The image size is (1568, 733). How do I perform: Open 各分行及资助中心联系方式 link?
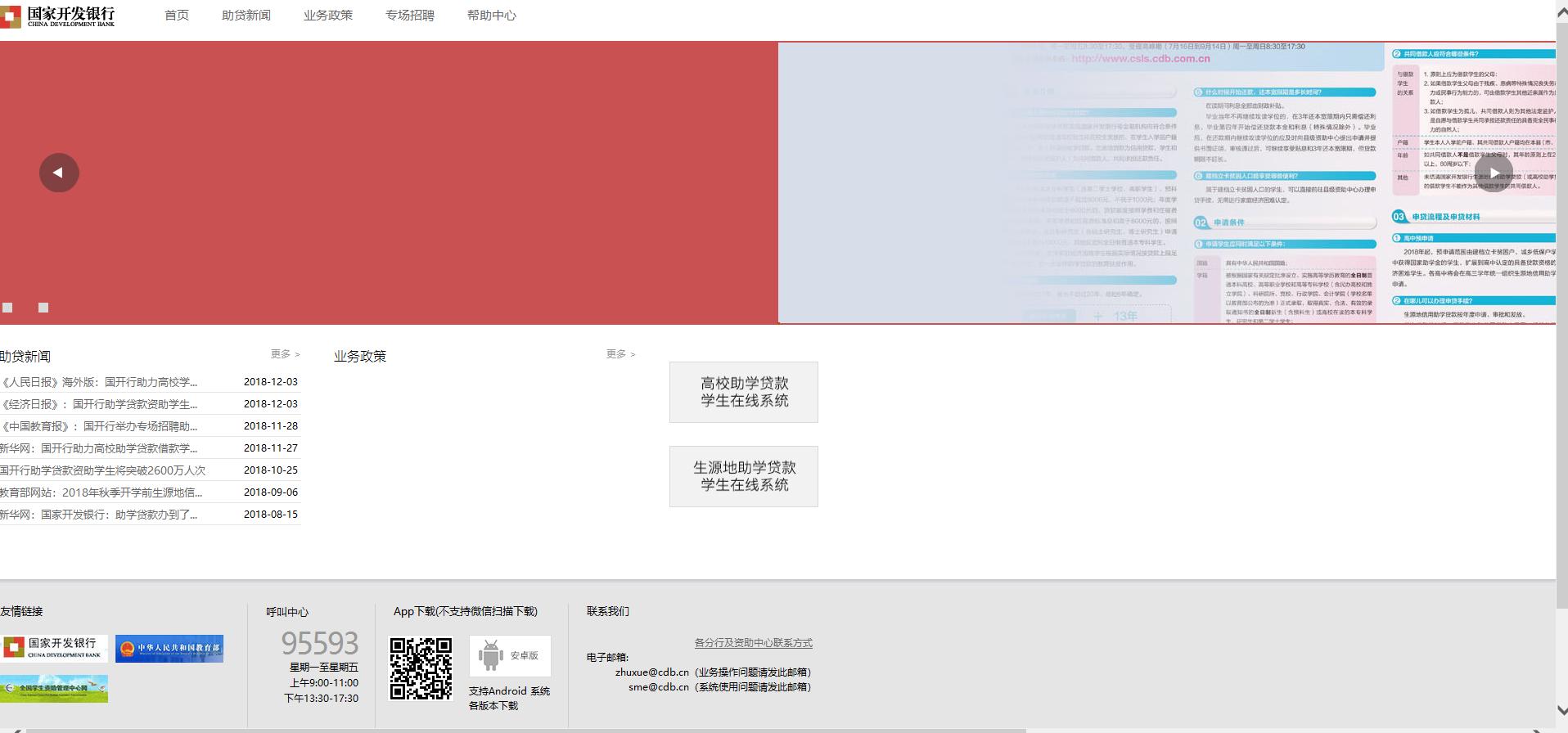pyautogui.click(x=754, y=643)
